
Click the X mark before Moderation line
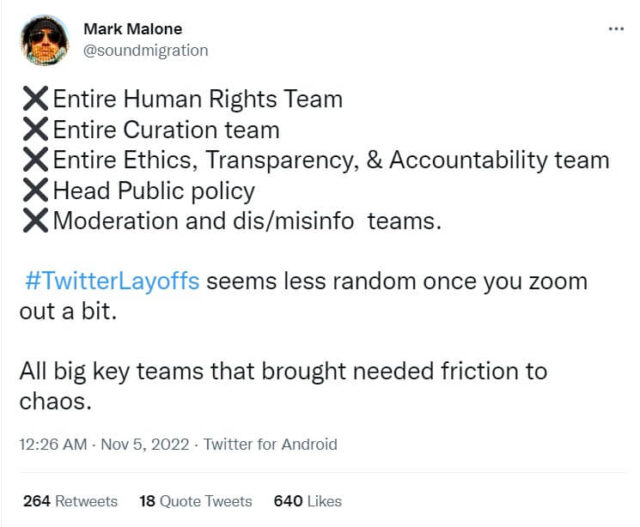35,220
